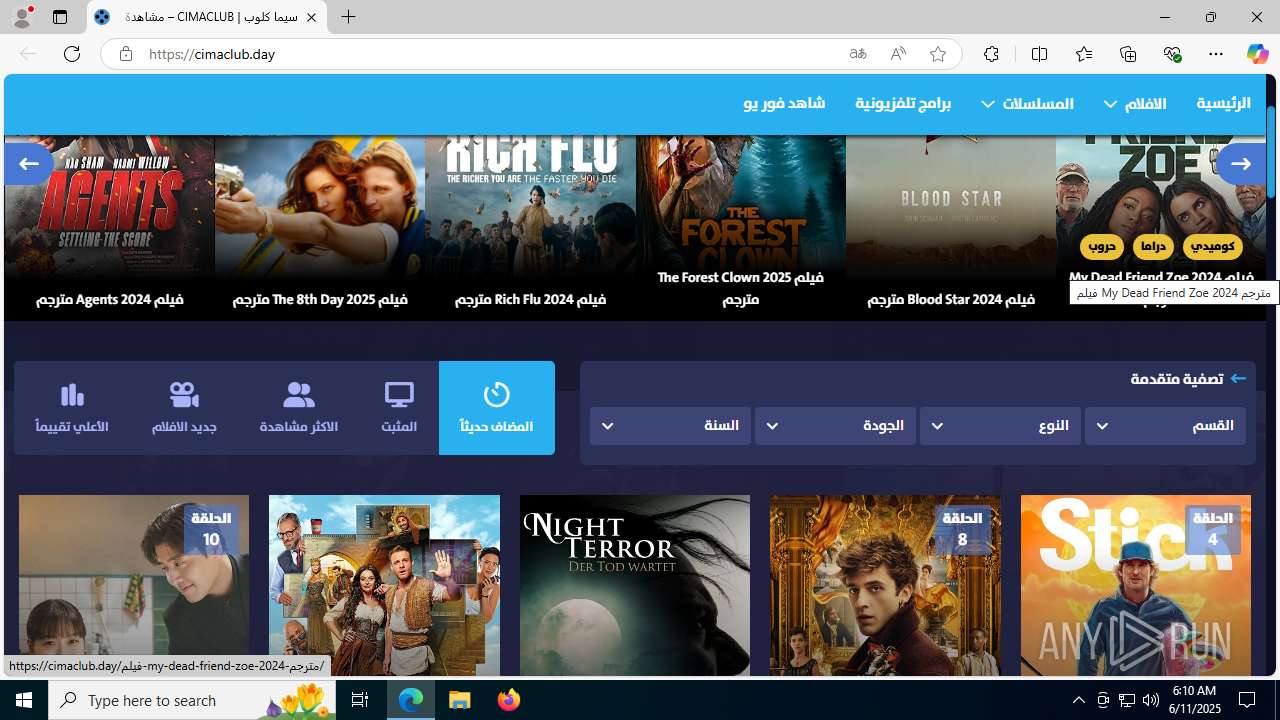Open Agents 2024 movie title link
Image resolution: width=1280 pixels, height=720 pixels.
coord(110,299)
